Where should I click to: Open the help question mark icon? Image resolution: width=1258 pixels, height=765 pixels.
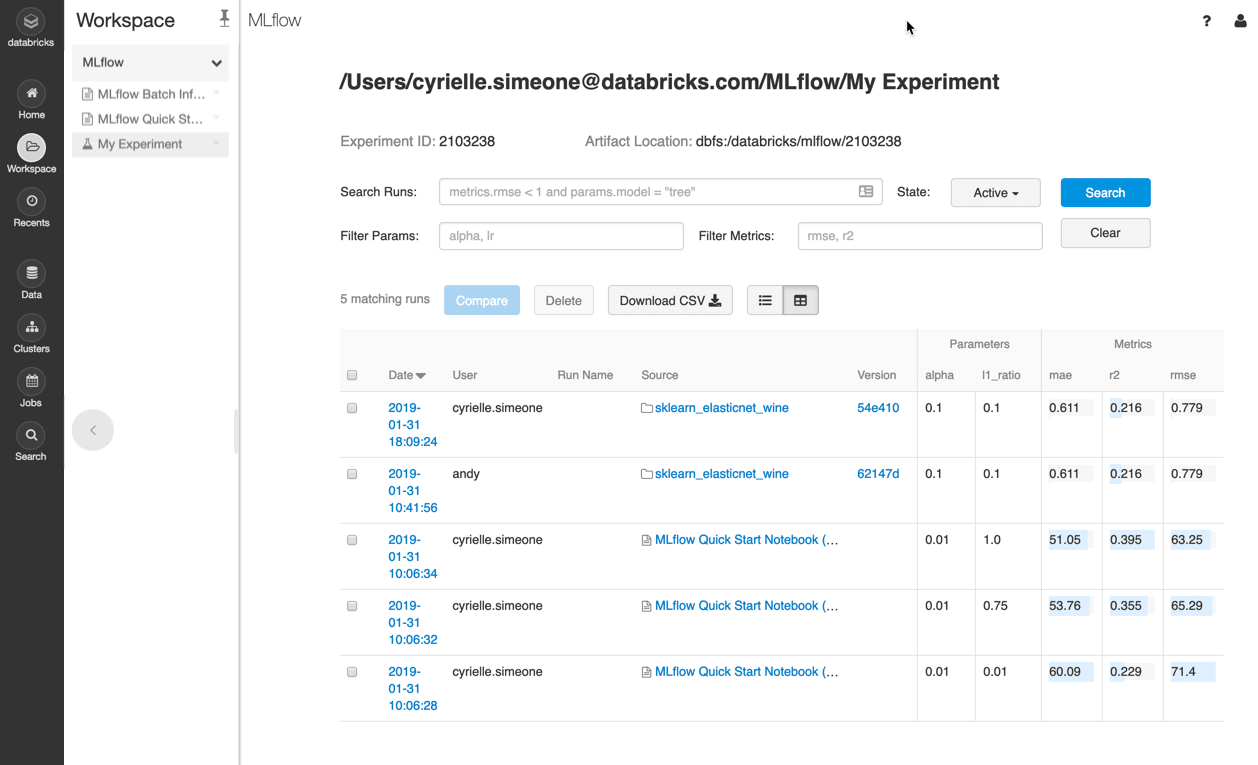[x=1206, y=21]
